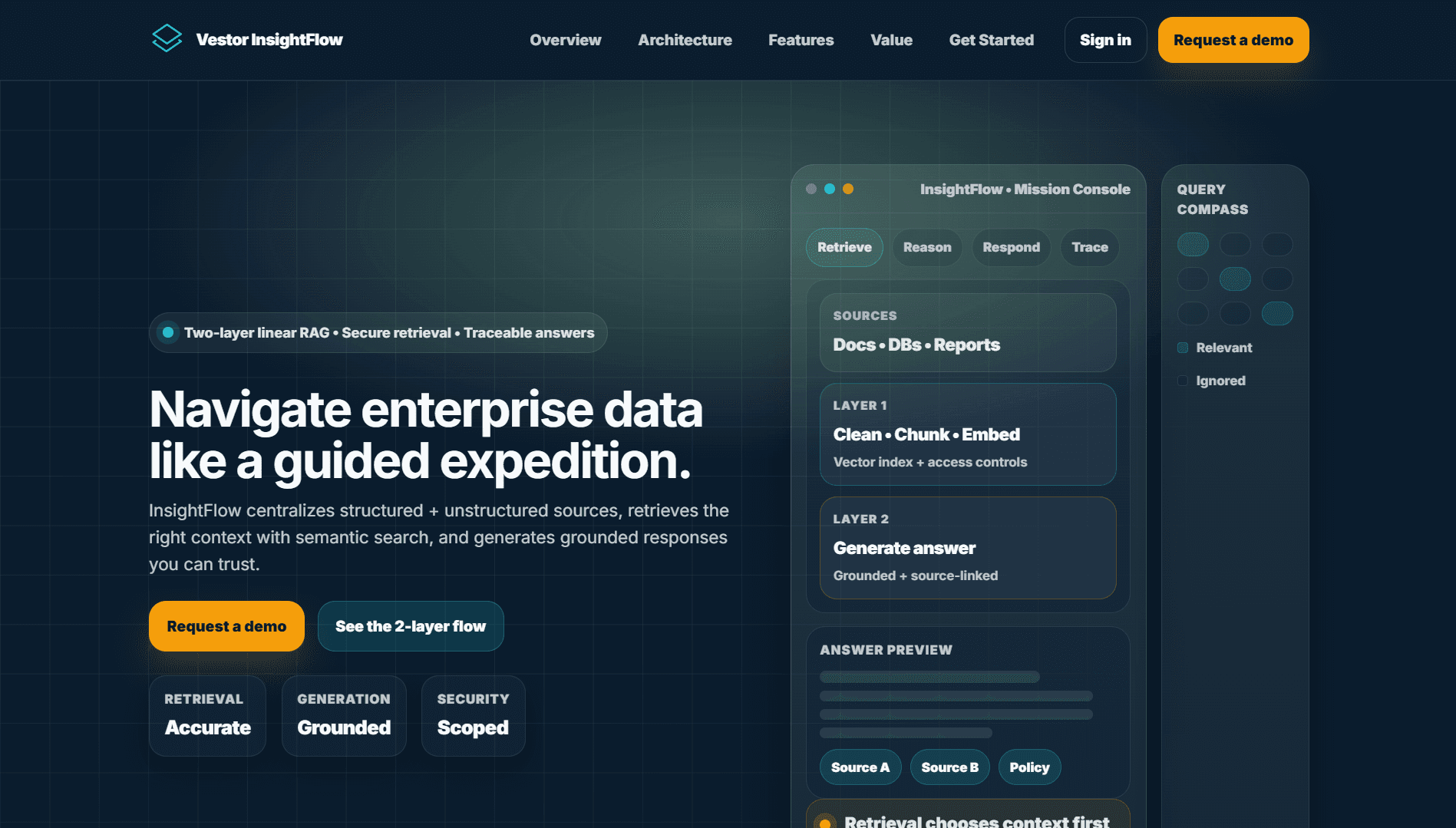Screen dimensions: 1456x828
Task: Open the Architecture navigation item
Action: point(685,40)
